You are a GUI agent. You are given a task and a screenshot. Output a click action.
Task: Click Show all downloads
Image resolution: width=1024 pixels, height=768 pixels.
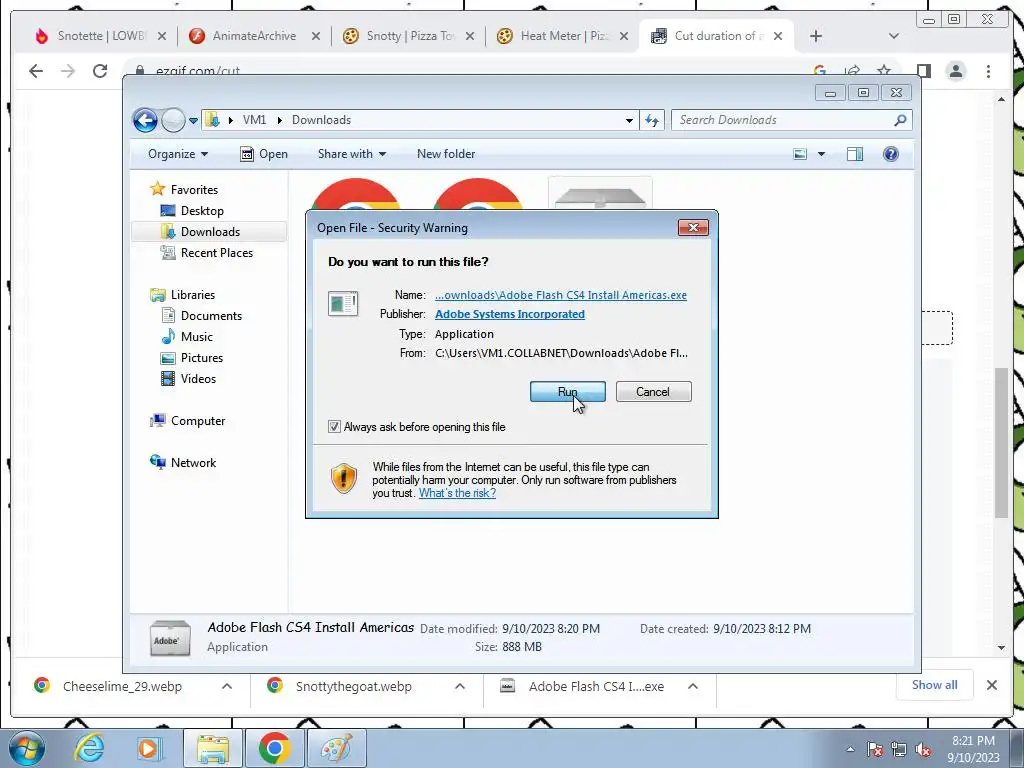(935, 685)
